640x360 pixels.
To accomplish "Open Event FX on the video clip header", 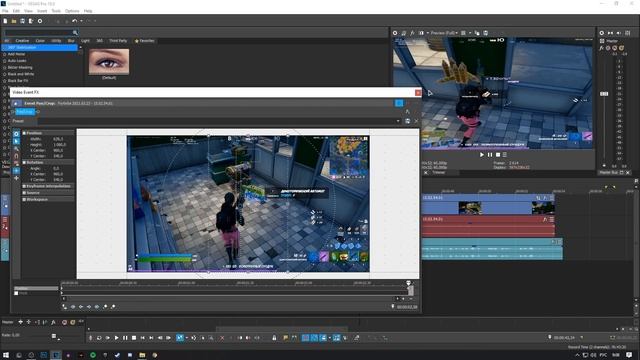I will [545, 198].
